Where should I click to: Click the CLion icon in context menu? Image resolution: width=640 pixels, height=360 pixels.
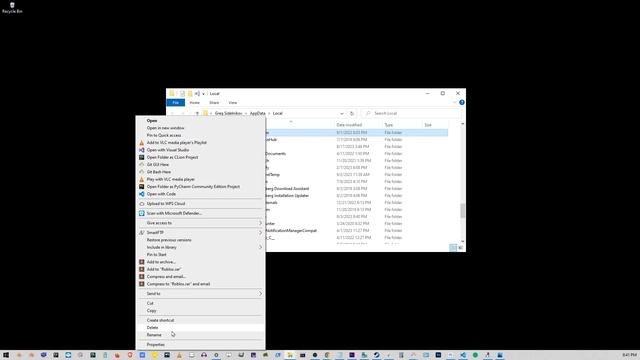pos(142,157)
